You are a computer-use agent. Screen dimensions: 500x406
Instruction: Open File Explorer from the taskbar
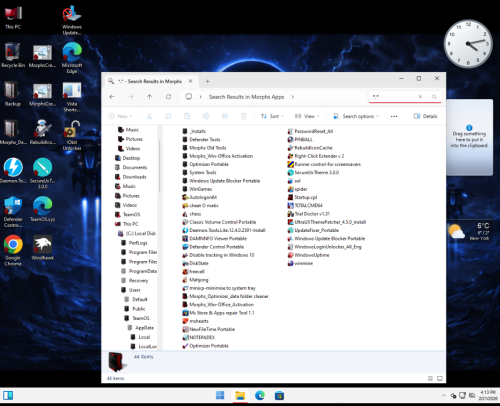coord(240,396)
